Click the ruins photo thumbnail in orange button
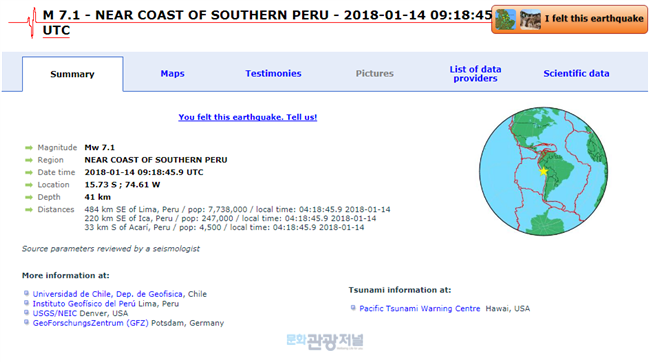 click(530, 19)
